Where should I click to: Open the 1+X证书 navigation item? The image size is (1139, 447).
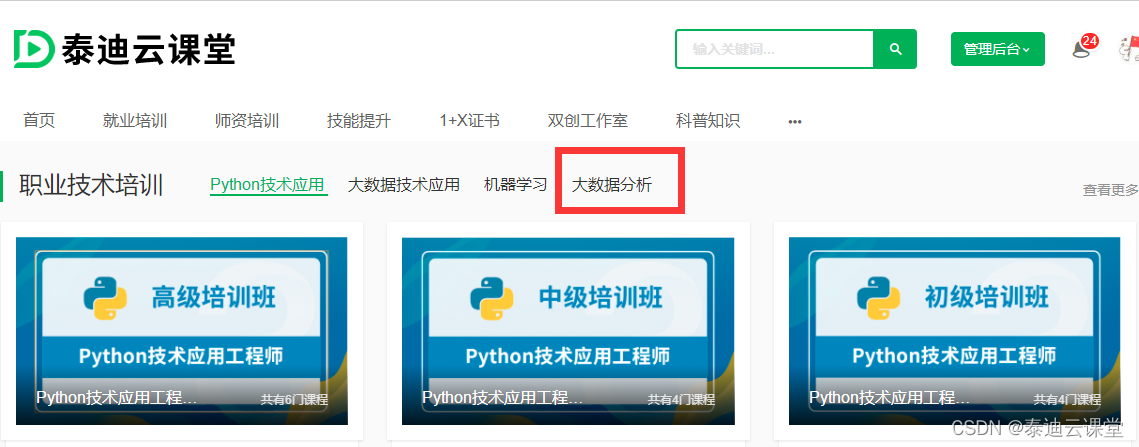point(469,121)
